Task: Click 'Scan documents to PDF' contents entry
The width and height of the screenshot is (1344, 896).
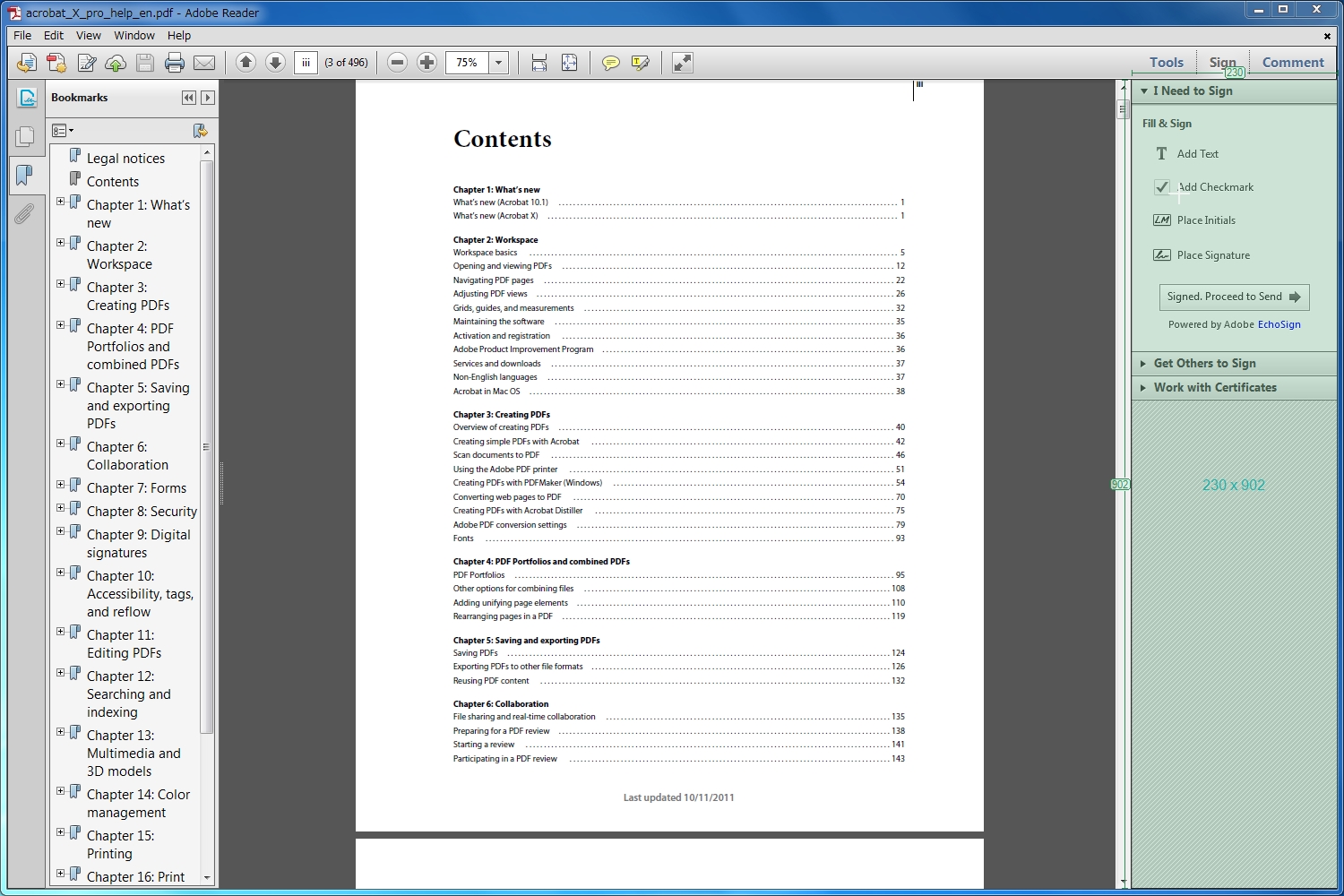Action: tap(496, 455)
